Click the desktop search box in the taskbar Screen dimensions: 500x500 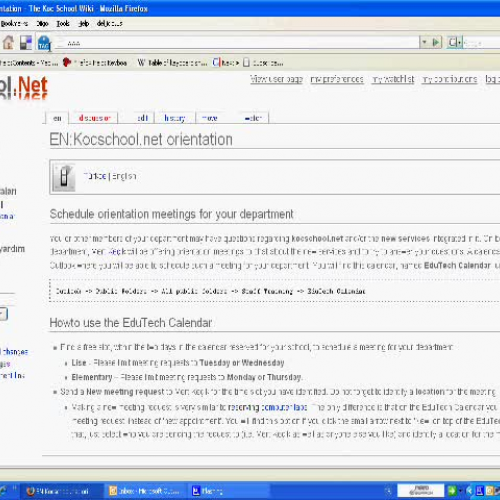(421, 491)
